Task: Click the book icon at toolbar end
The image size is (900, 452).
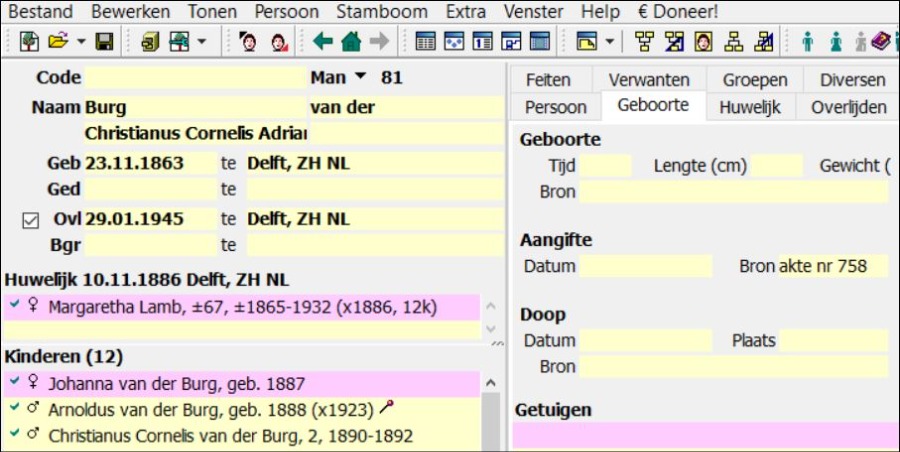Action: coord(879,42)
